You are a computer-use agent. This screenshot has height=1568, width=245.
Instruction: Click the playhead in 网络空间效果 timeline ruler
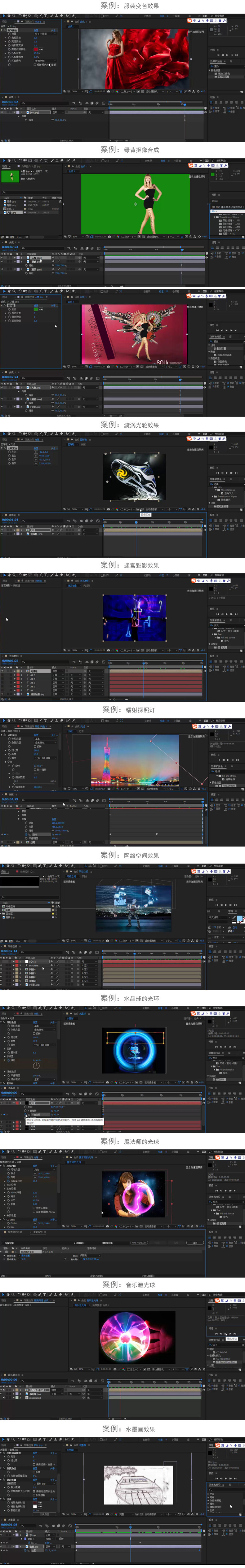135,953
